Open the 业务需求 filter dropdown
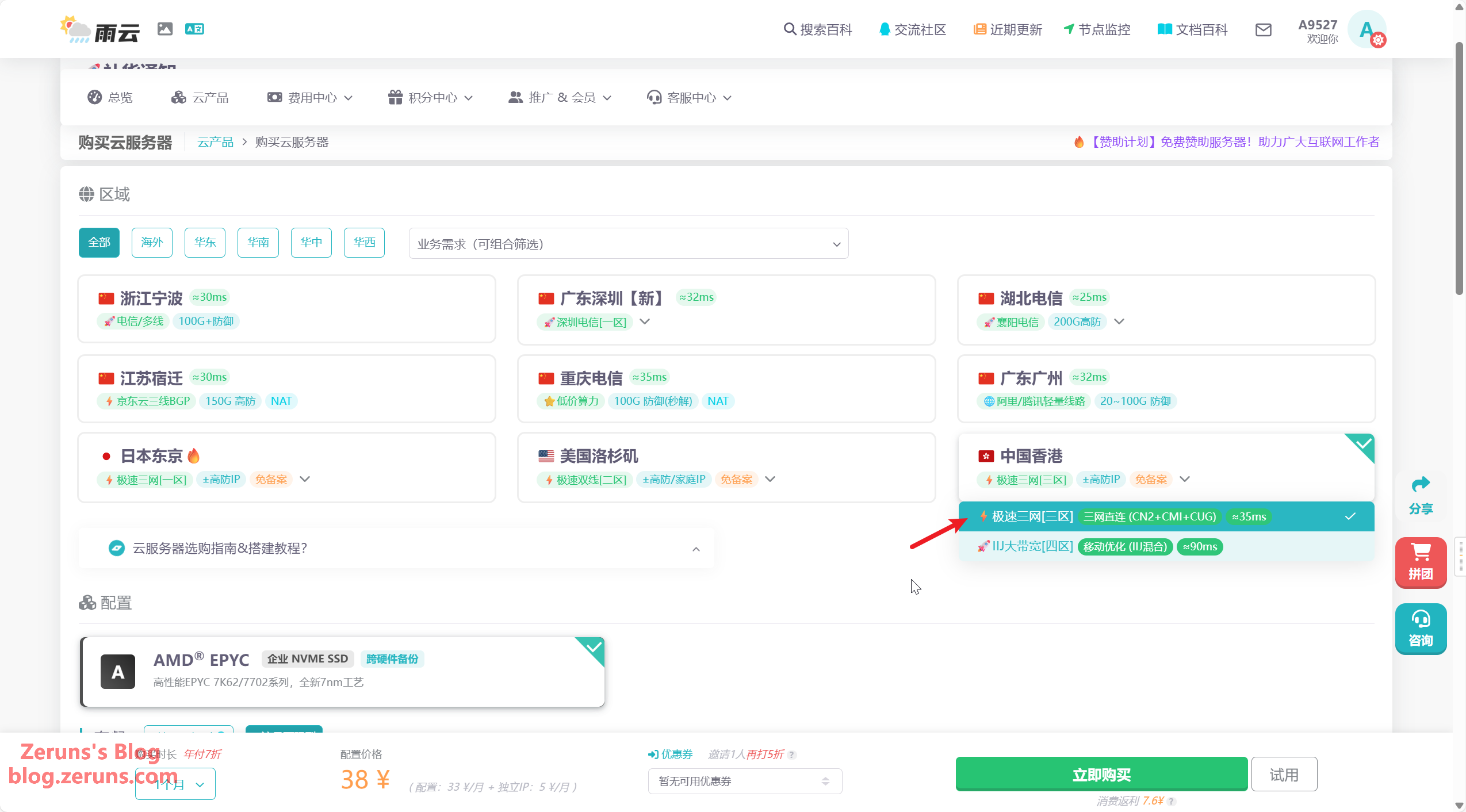 tap(628, 244)
